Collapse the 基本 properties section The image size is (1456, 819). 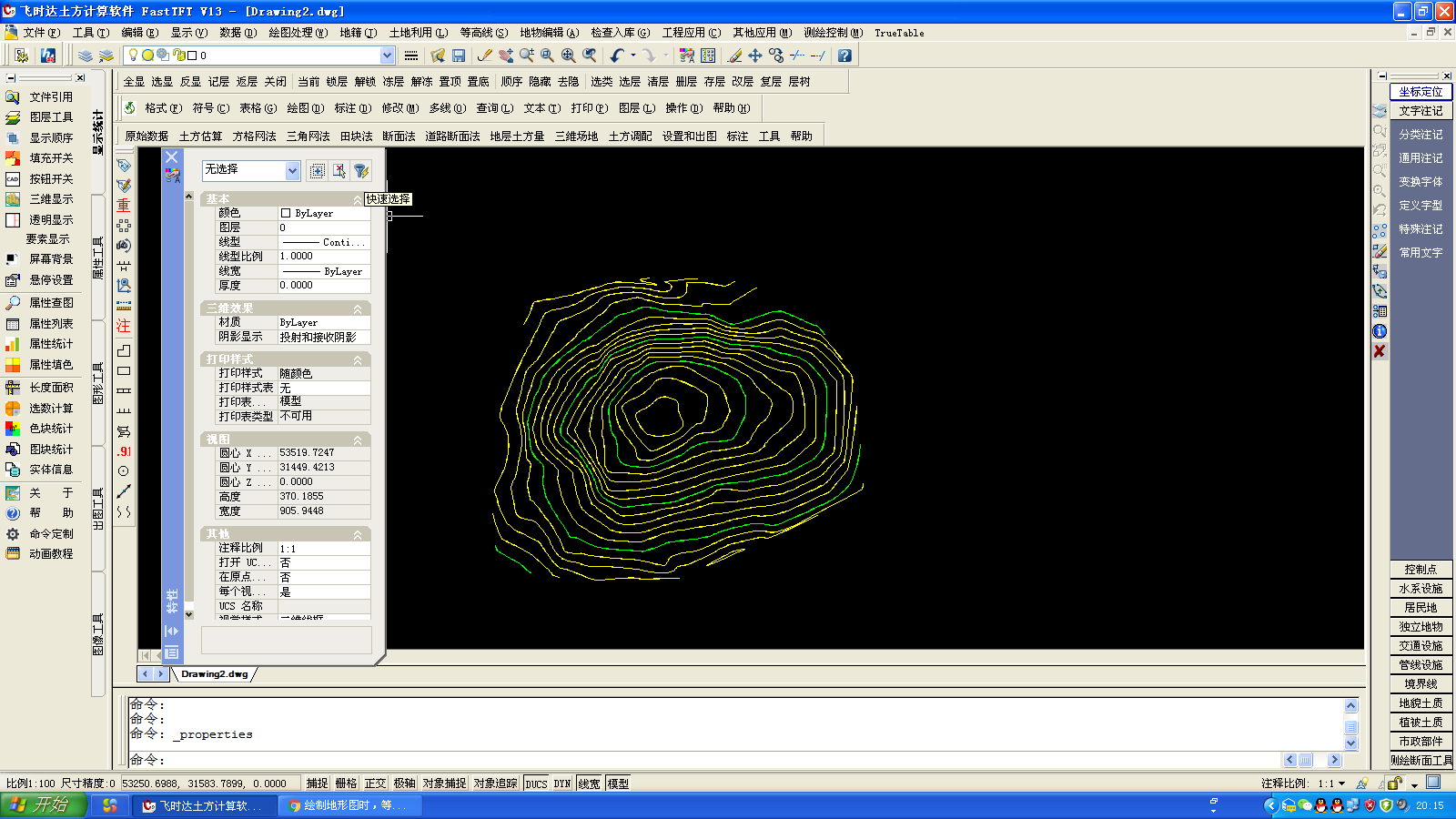pos(358,199)
